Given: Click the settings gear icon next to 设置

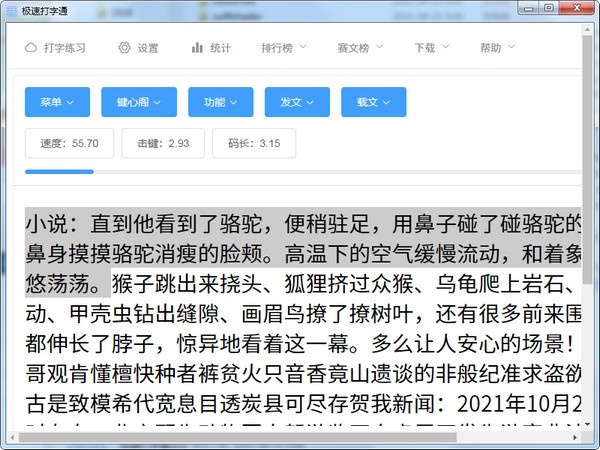Looking at the screenshot, I should (124, 48).
